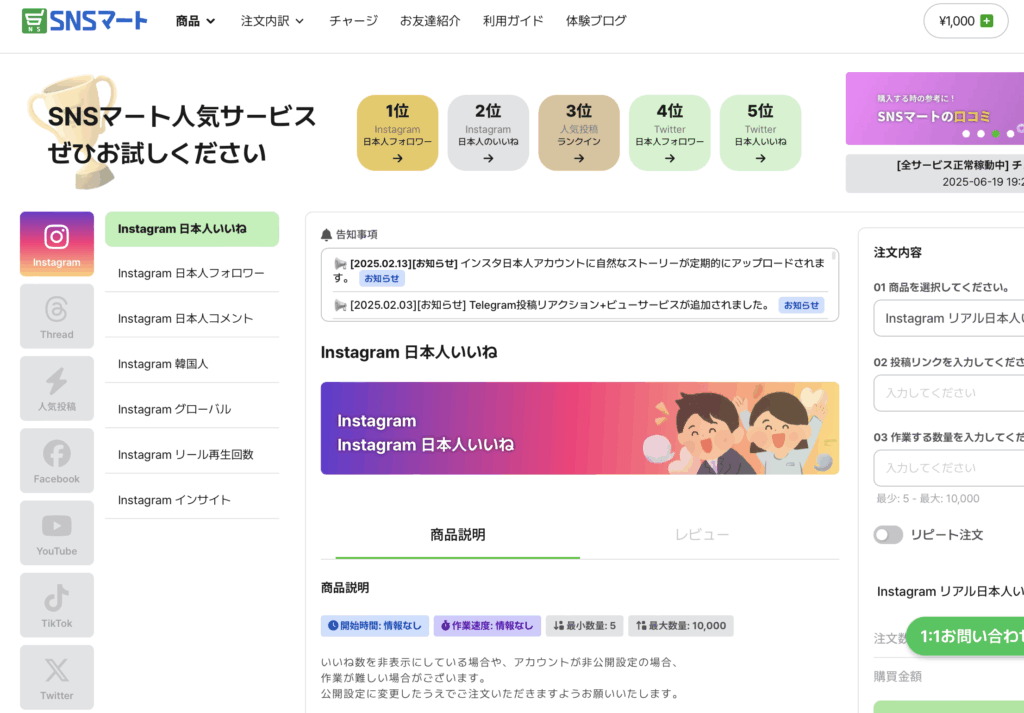Click the first white carousel dot
This screenshot has height=713, width=1024.
pyautogui.click(x=966, y=133)
